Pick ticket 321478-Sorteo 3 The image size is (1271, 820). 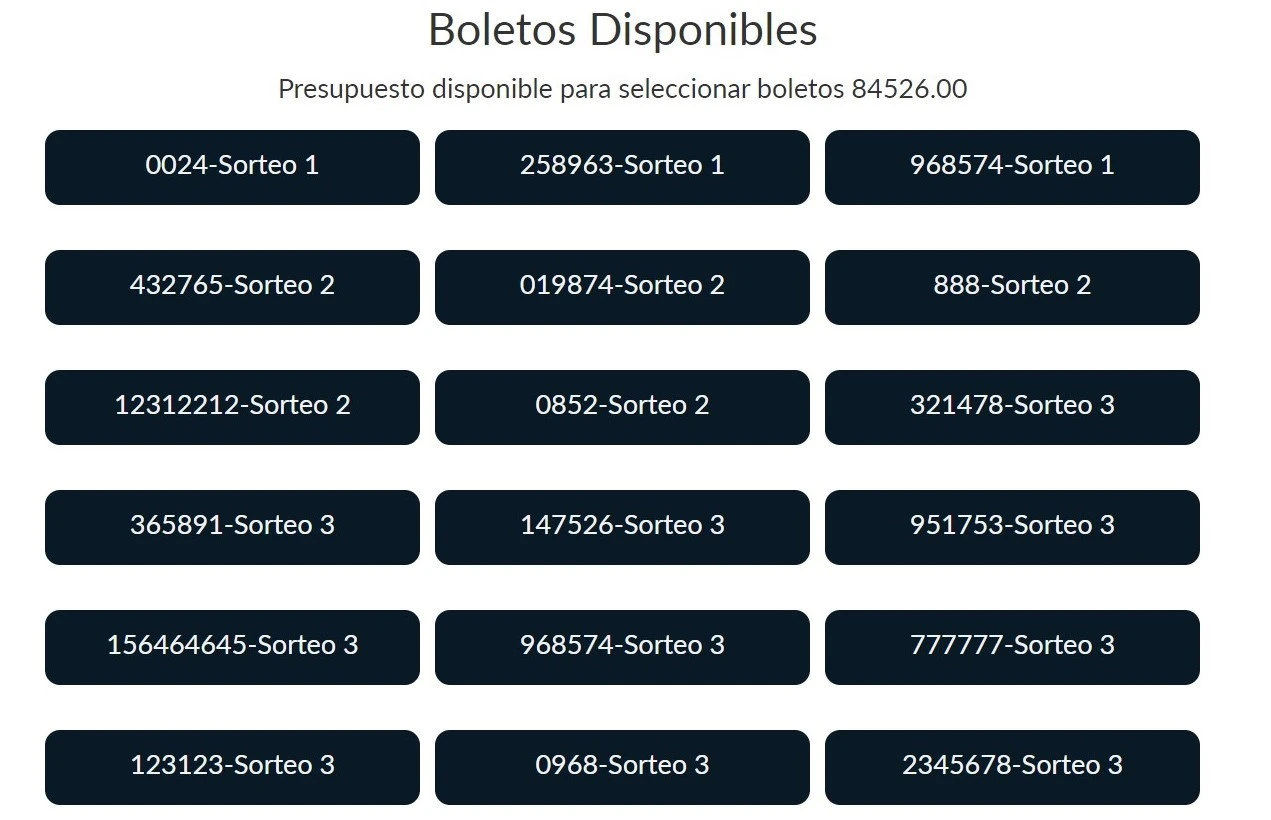pyautogui.click(x=1012, y=407)
